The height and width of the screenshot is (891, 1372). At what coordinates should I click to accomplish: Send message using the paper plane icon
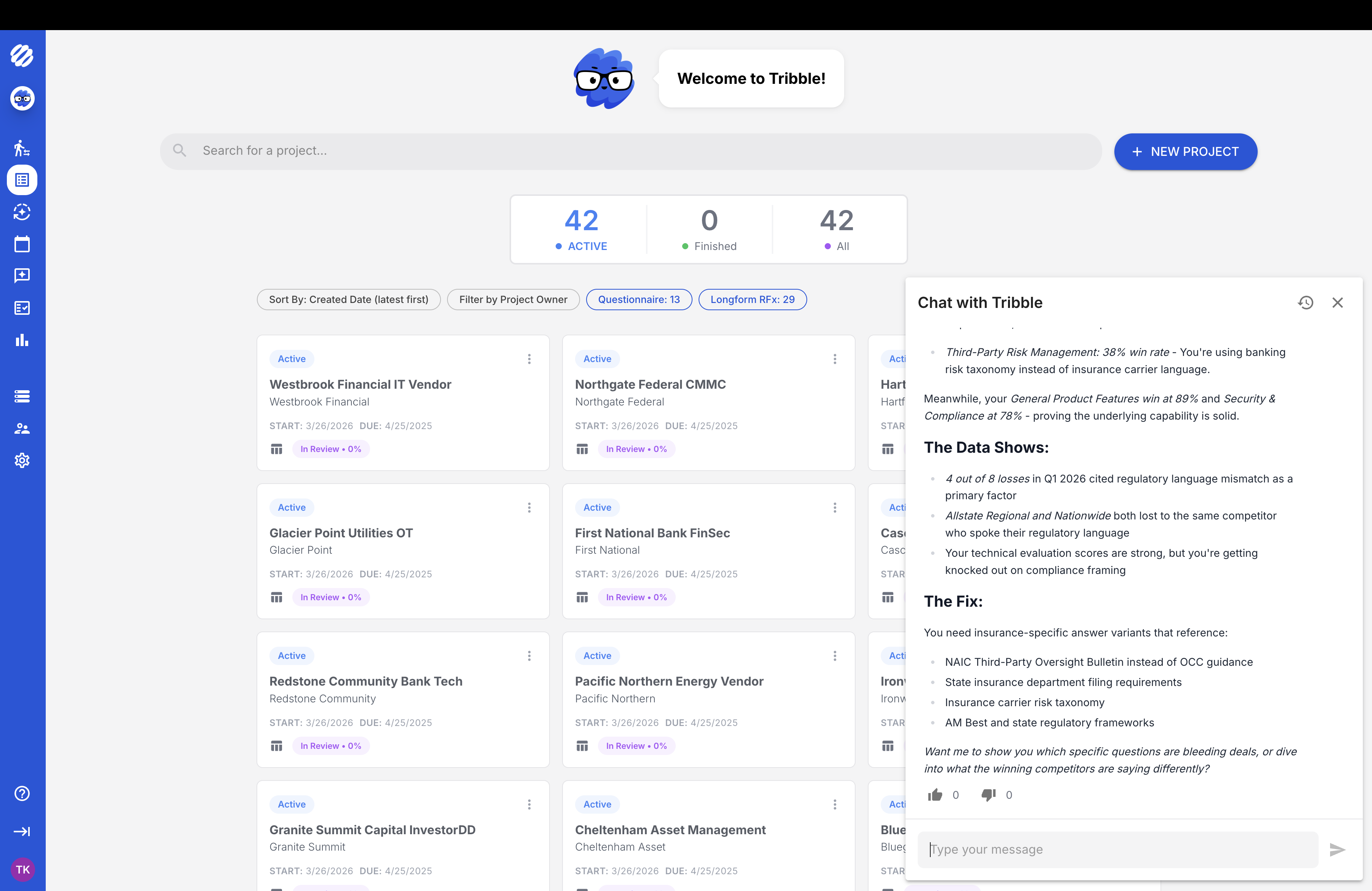[x=1337, y=849]
